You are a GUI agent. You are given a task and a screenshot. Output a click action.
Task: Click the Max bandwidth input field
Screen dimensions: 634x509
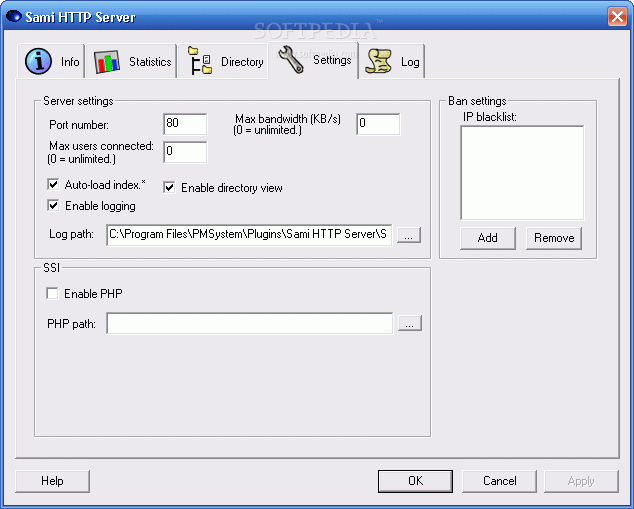[378, 124]
